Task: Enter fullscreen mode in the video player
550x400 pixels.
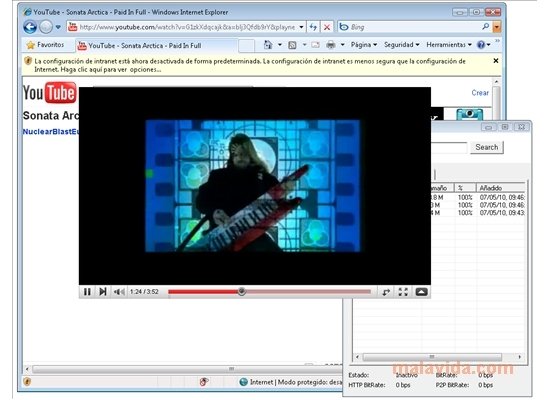Action: coord(403,292)
